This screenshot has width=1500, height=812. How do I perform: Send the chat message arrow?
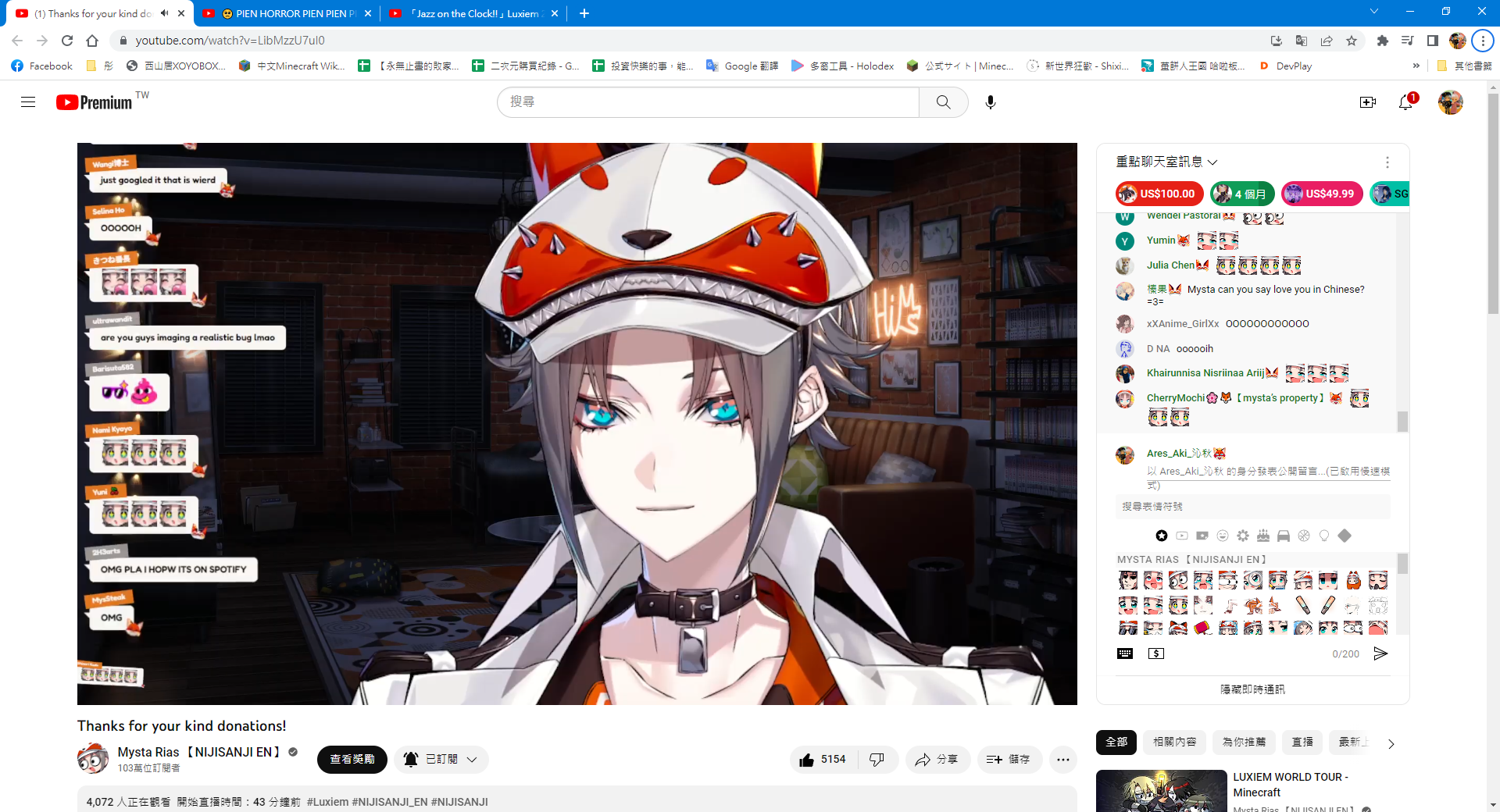[1380, 654]
